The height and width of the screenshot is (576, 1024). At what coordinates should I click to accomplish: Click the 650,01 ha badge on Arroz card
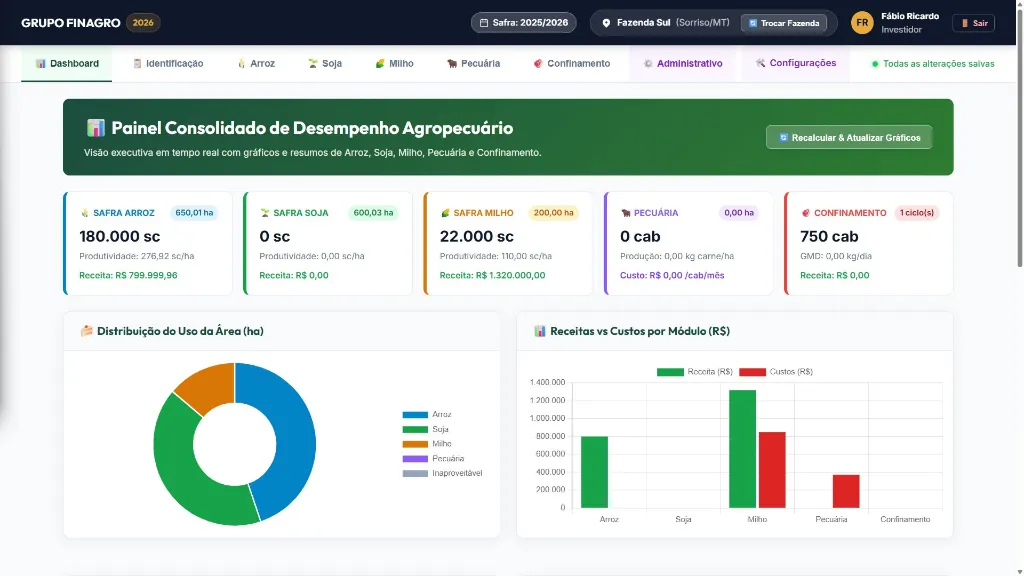pos(194,213)
